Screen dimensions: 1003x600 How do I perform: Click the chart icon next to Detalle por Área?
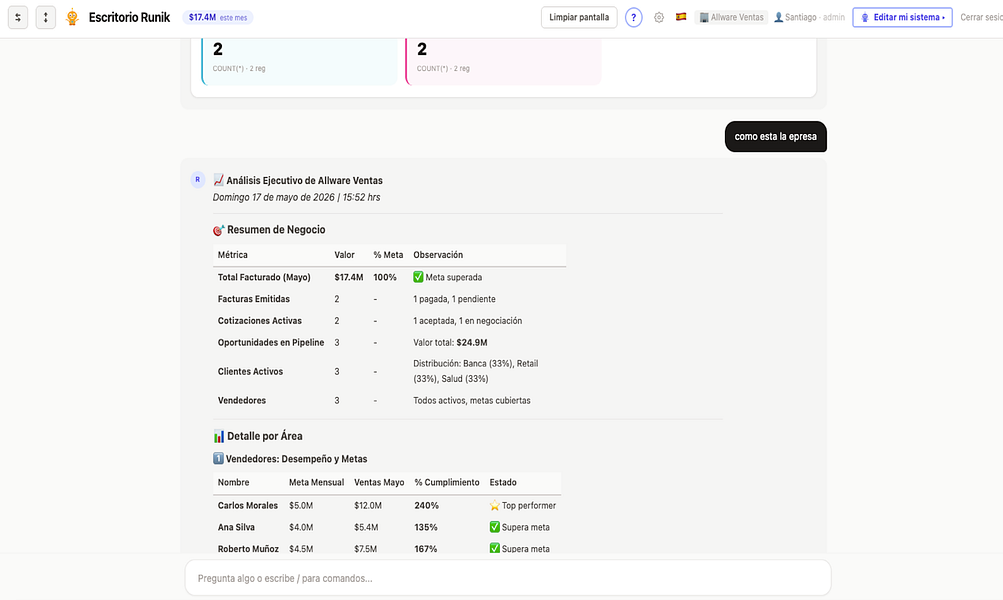[219, 436]
